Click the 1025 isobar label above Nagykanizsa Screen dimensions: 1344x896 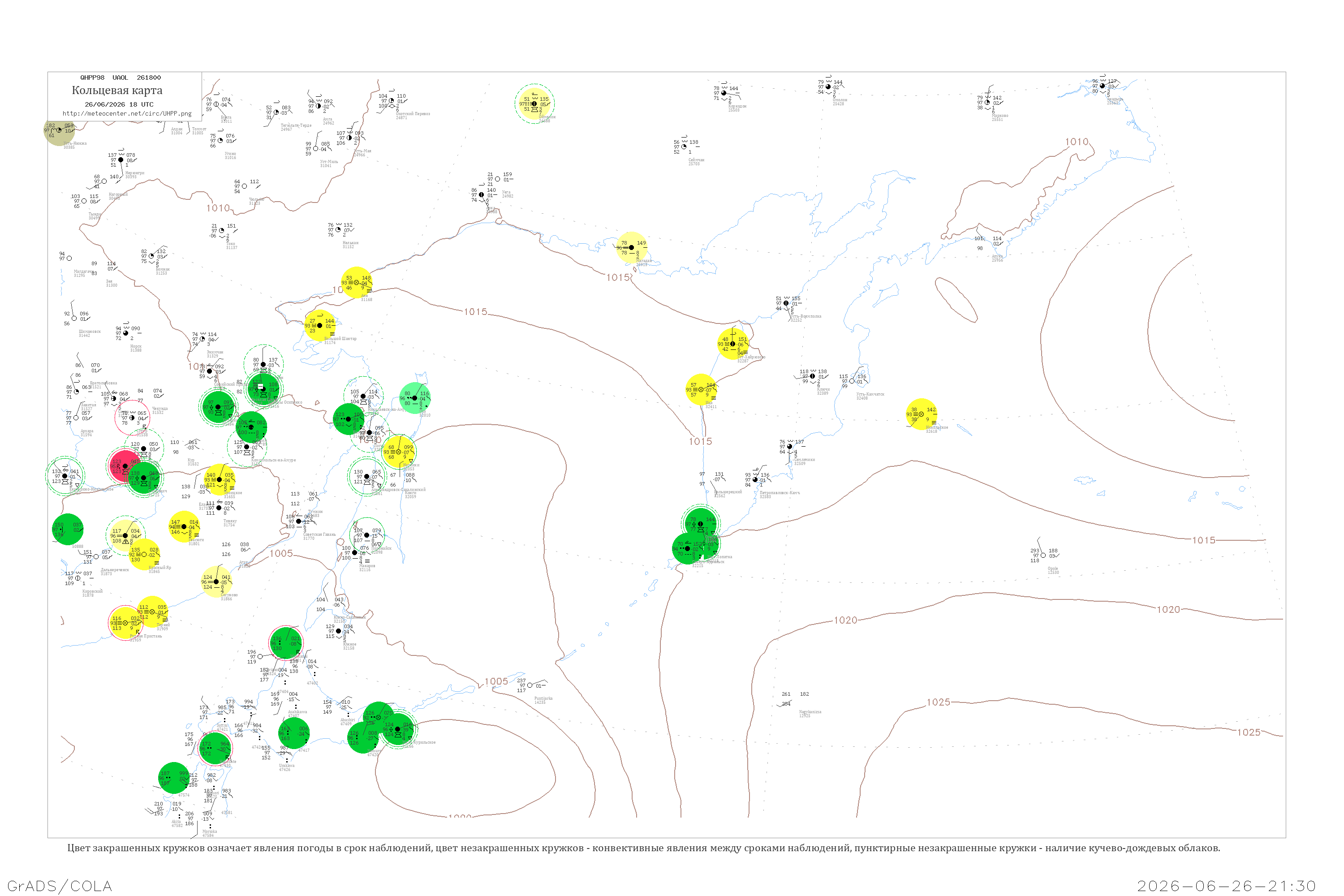tap(938, 702)
